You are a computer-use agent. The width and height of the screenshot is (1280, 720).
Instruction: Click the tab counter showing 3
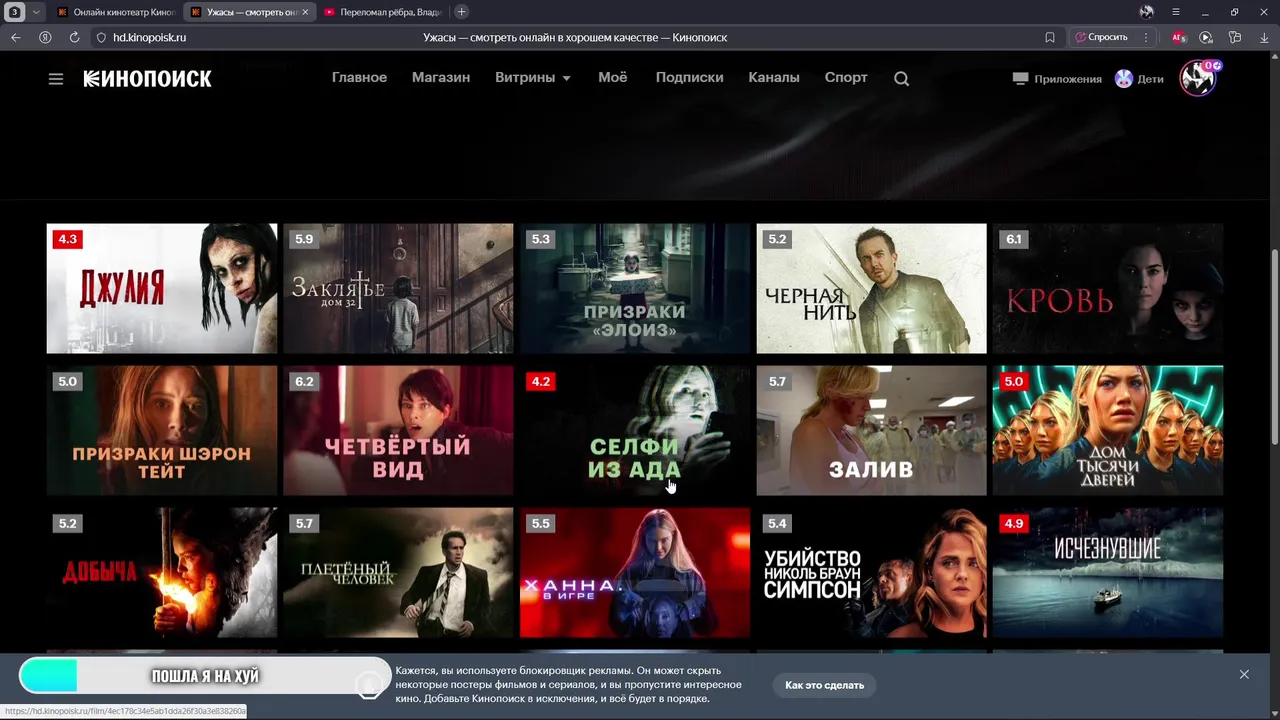tap(15, 12)
